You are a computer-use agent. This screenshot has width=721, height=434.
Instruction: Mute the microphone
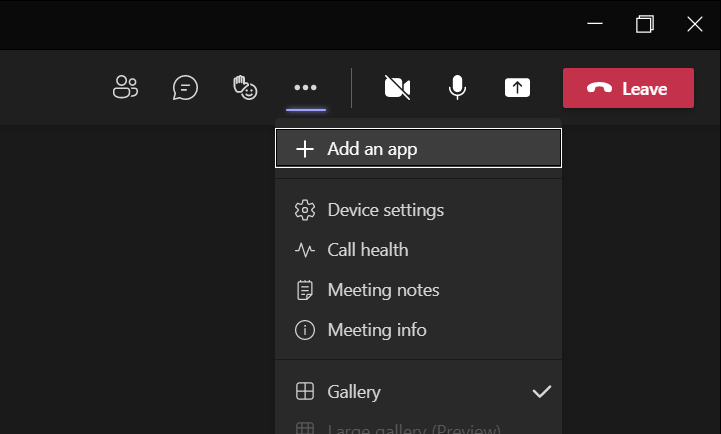tap(457, 88)
